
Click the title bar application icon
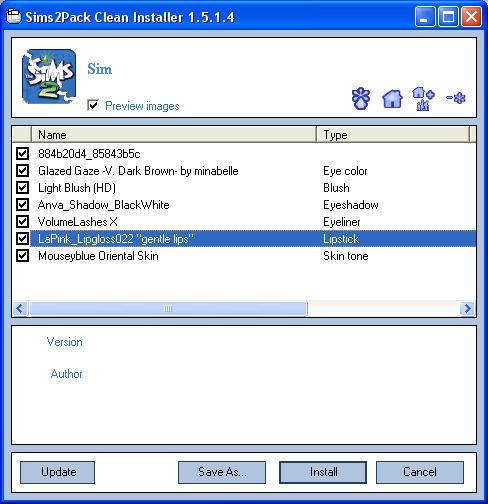pos(14,17)
